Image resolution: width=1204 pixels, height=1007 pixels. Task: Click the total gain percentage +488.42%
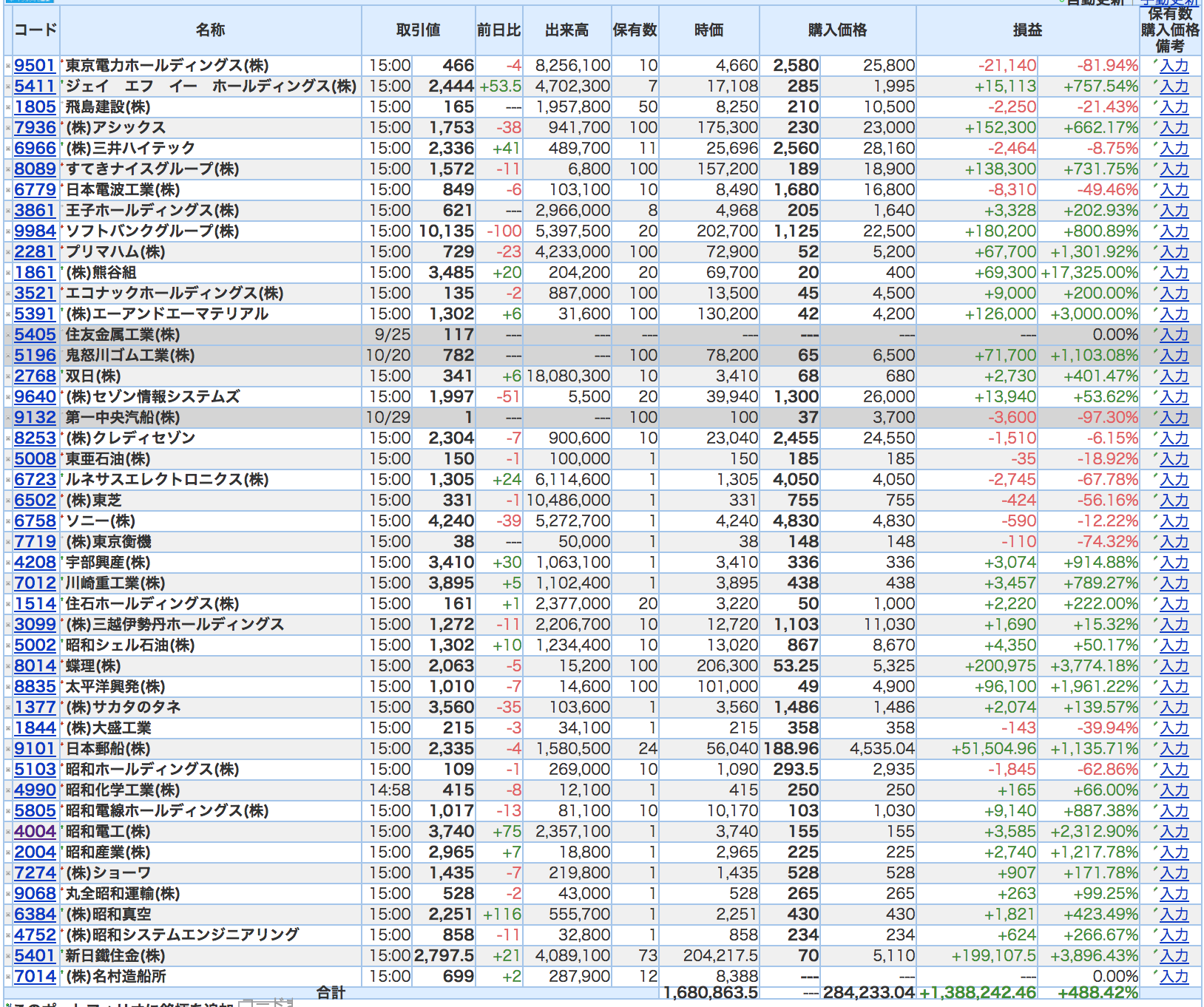(1098, 993)
